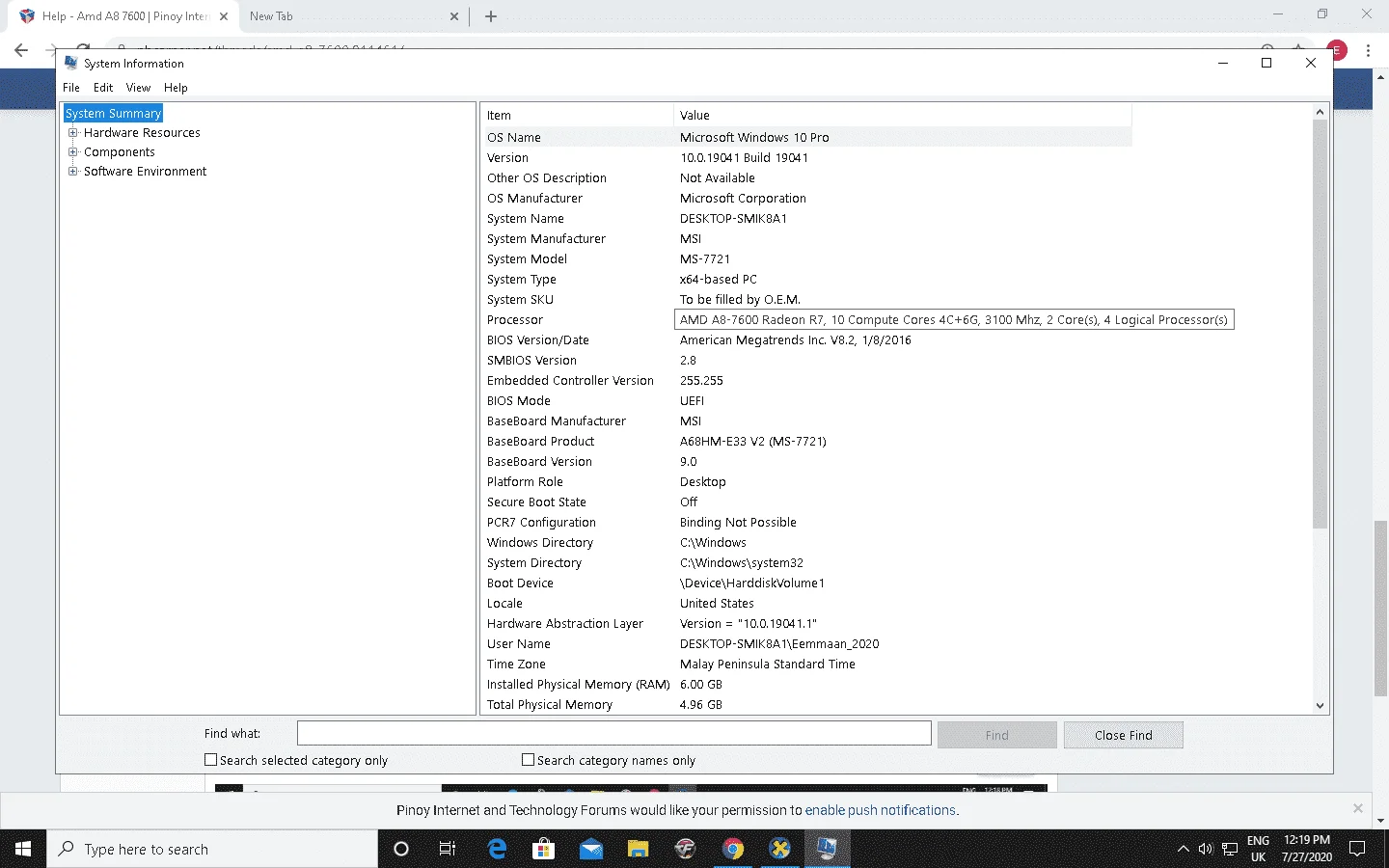
Task: Select System Summary in the tree
Action: click(113, 114)
